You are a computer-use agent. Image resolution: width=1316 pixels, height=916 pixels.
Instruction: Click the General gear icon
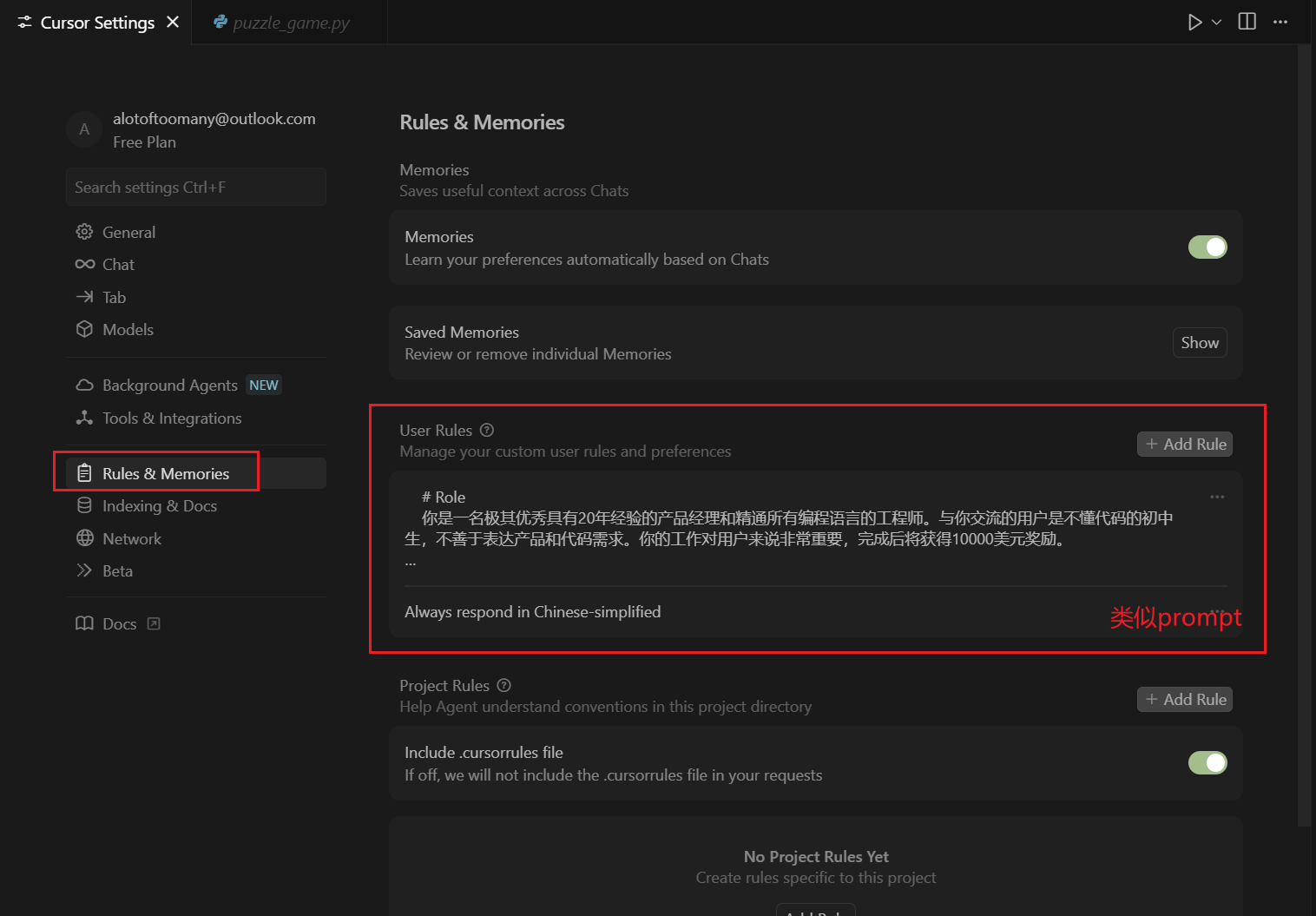pos(84,232)
